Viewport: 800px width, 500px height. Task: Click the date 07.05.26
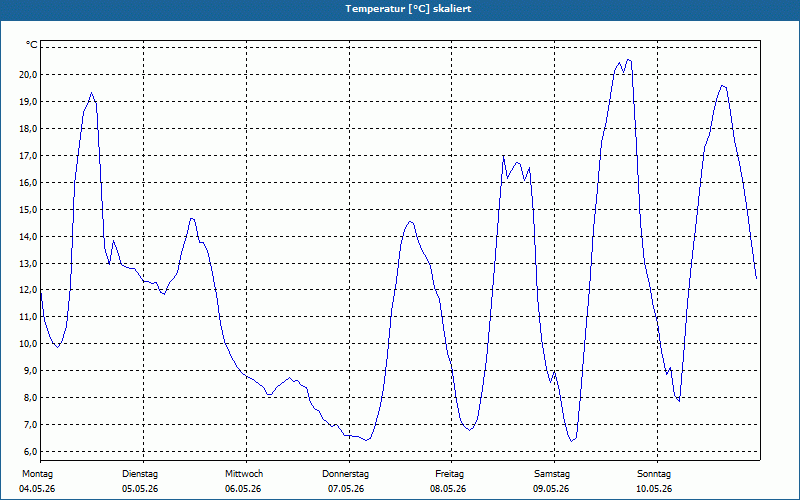(x=346, y=489)
